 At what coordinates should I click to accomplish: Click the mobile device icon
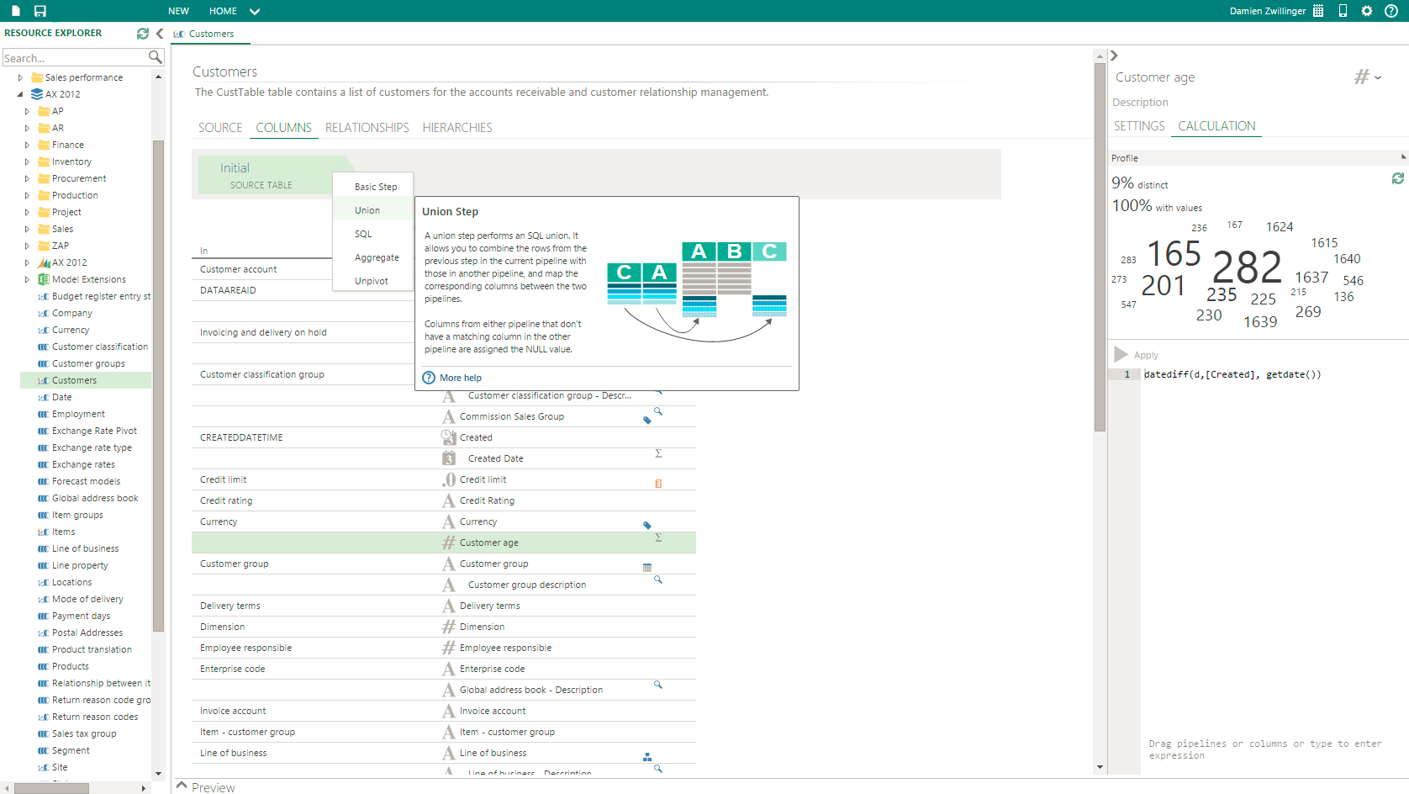(x=1343, y=11)
